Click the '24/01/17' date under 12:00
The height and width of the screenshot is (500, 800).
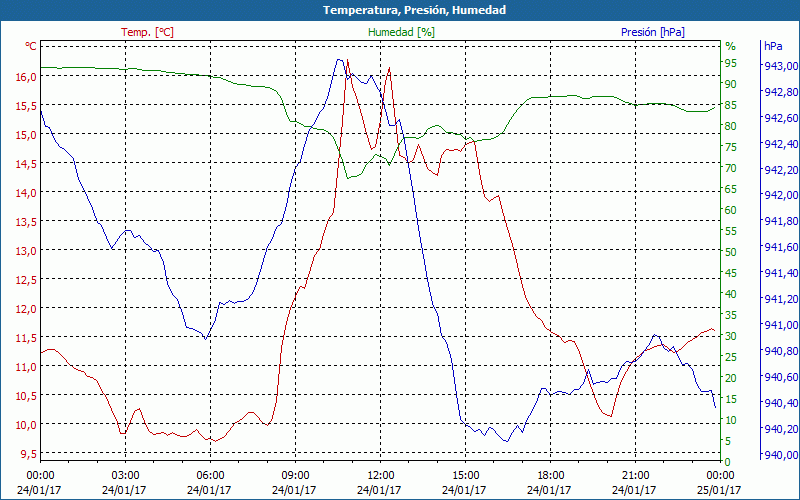[381, 490]
